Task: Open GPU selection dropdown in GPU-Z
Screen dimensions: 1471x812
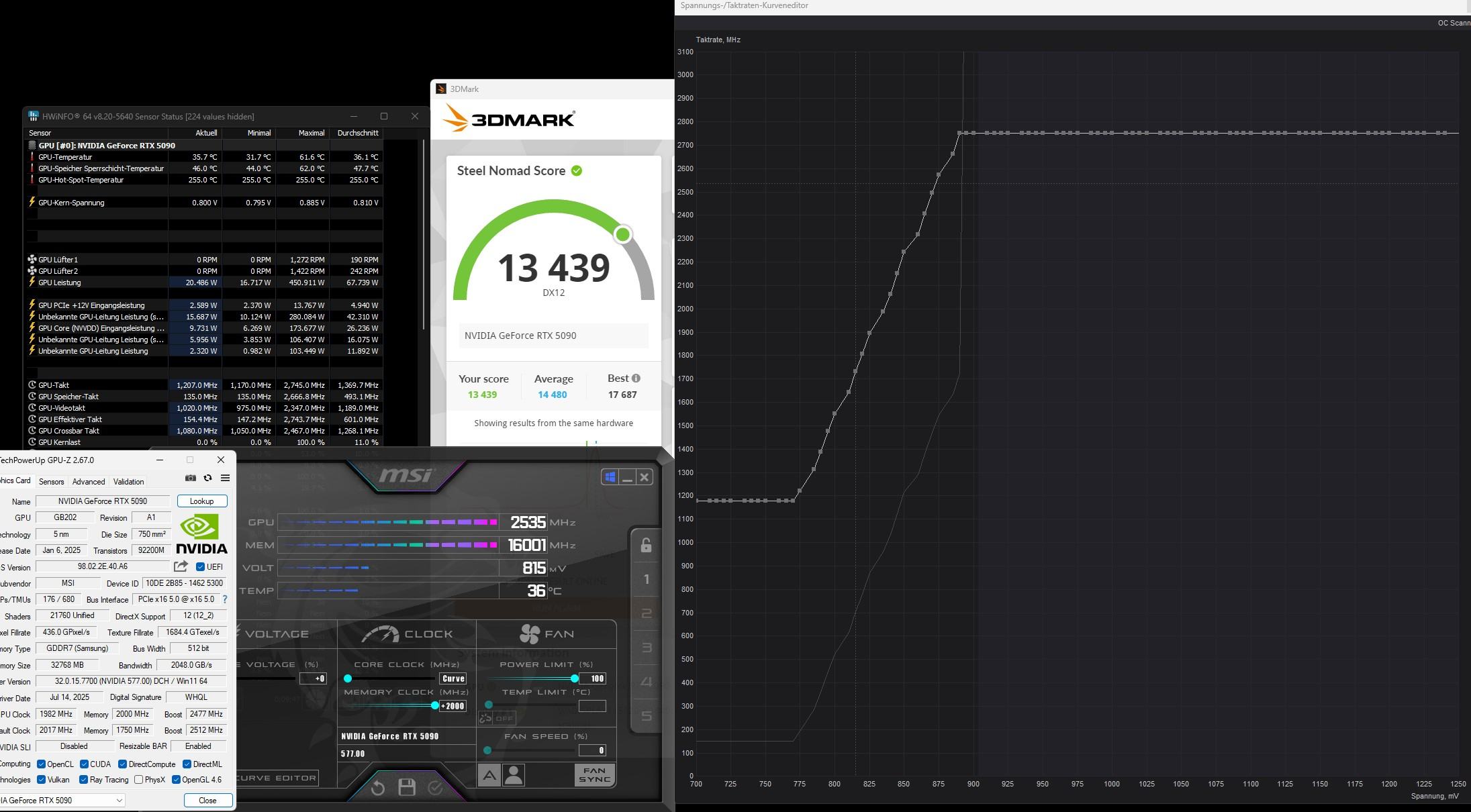Action: click(119, 800)
